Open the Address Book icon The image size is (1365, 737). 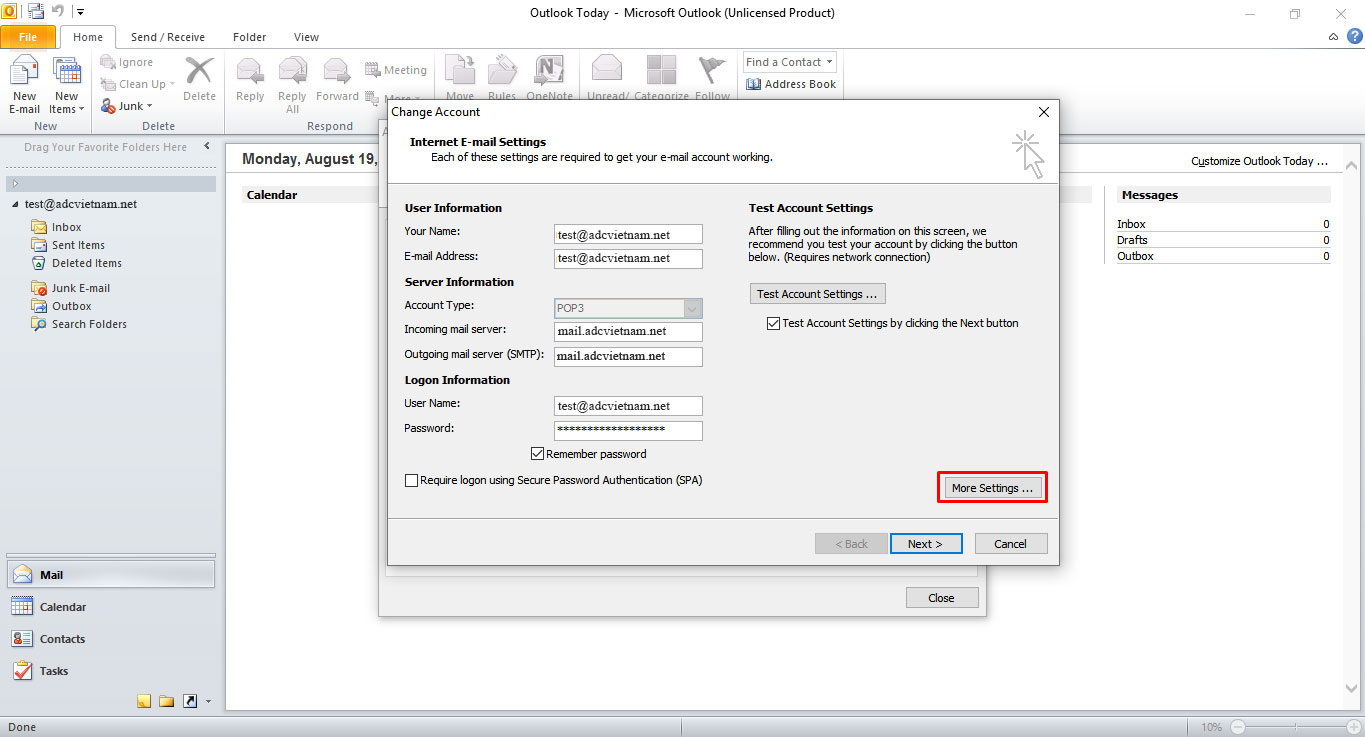click(754, 85)
